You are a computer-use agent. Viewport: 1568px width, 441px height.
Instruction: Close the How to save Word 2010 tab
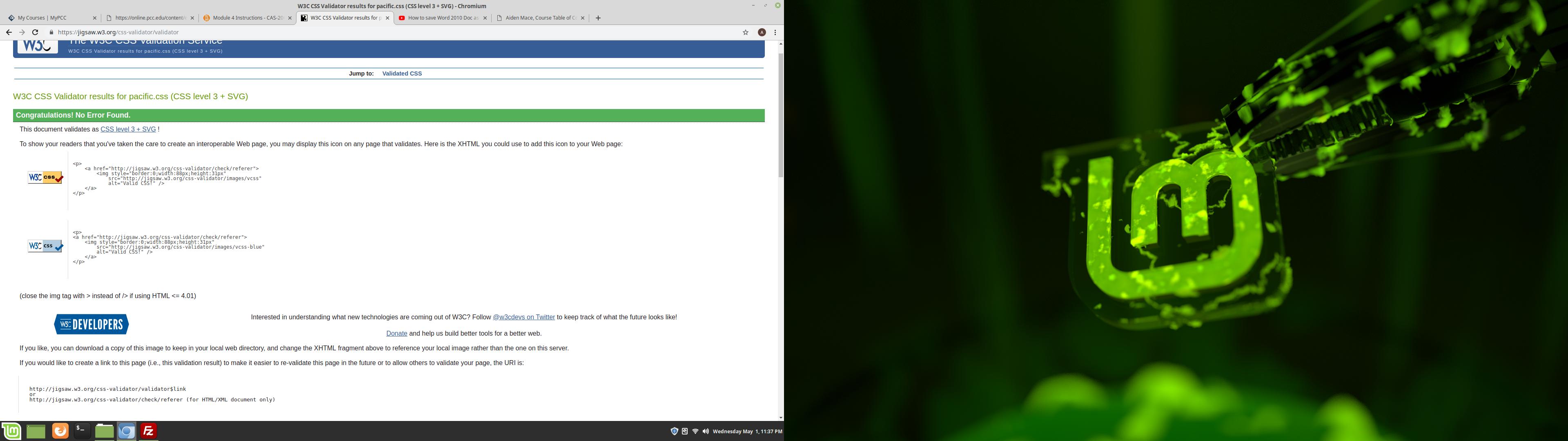coord(485,18)
